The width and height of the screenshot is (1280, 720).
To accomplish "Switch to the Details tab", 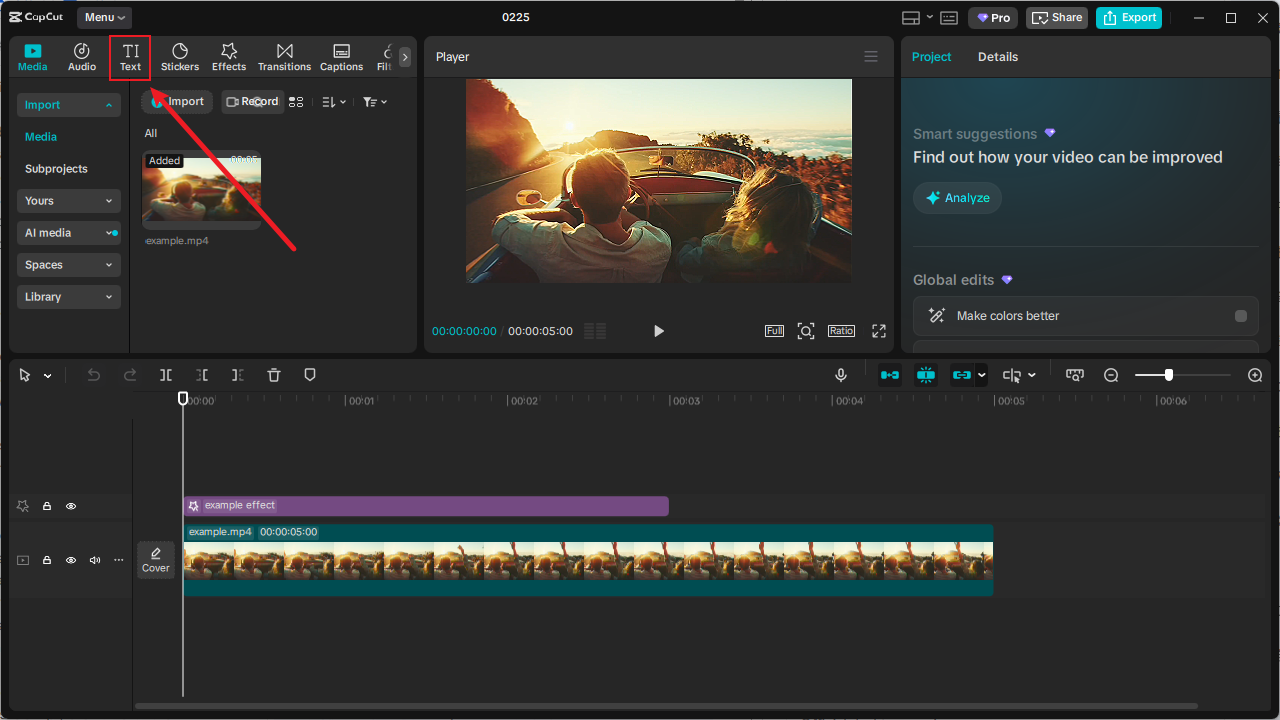I will tap(997, 56).
